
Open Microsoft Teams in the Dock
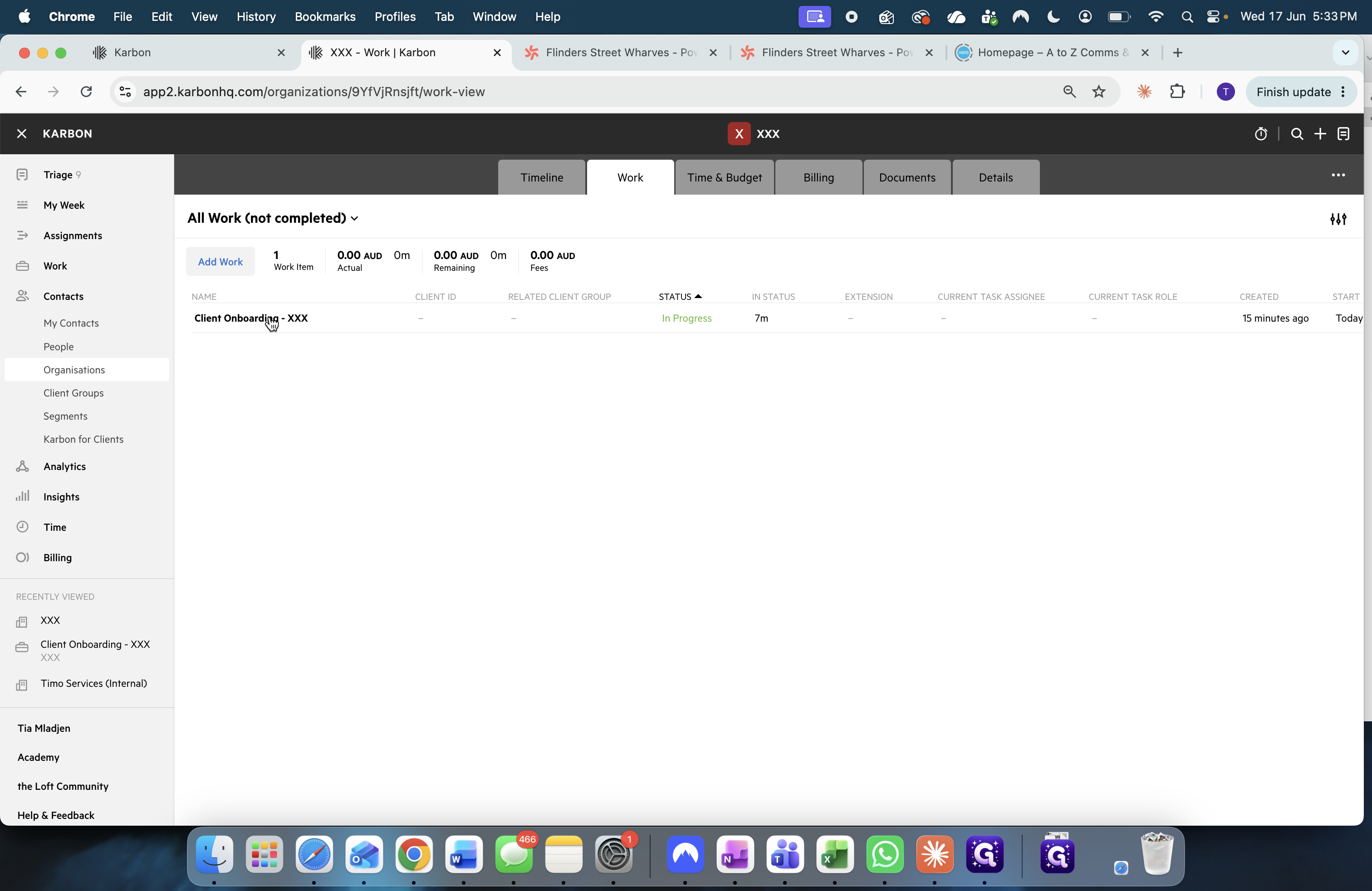tap(784, 854)
